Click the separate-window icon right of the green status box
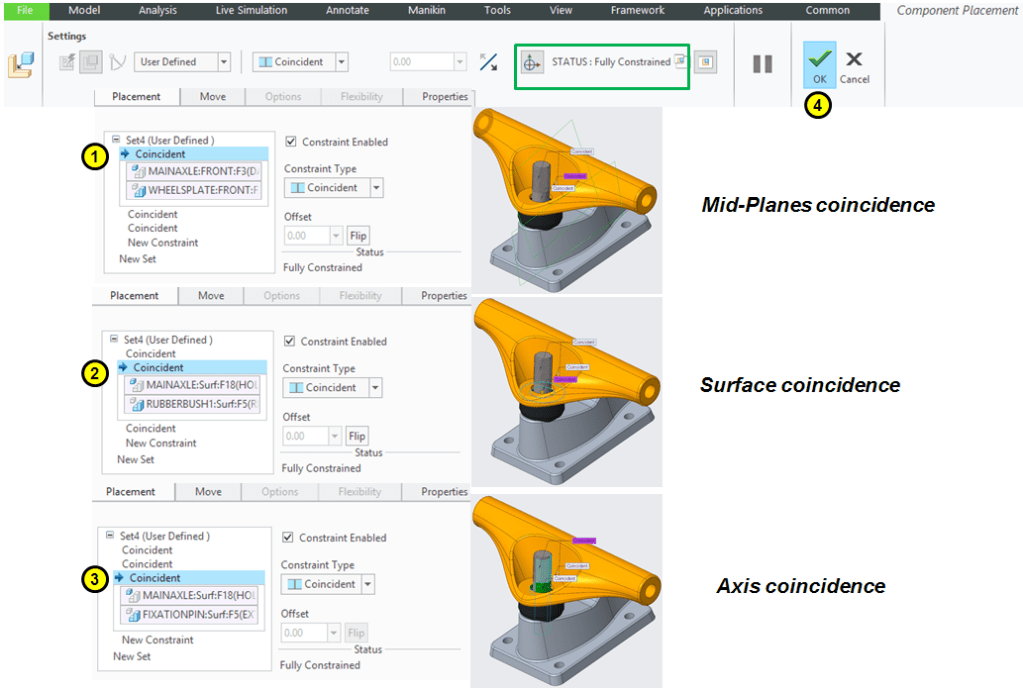 pyautogui.click(x=705, y=62)
